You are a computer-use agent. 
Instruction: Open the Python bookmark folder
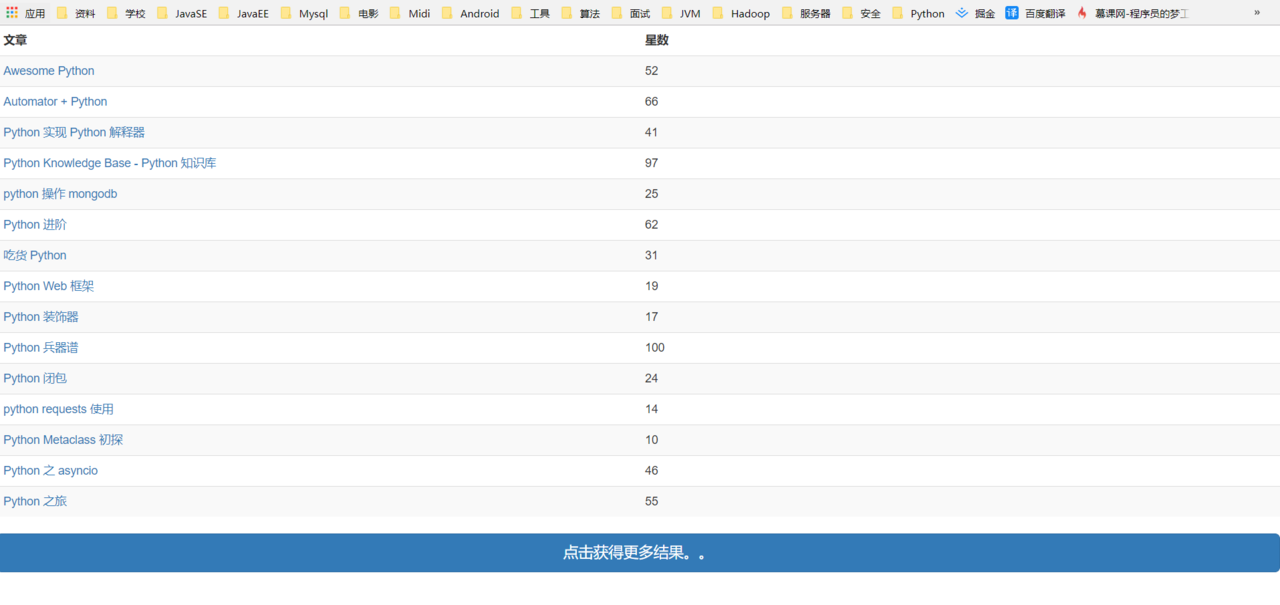tap(918, 13)
